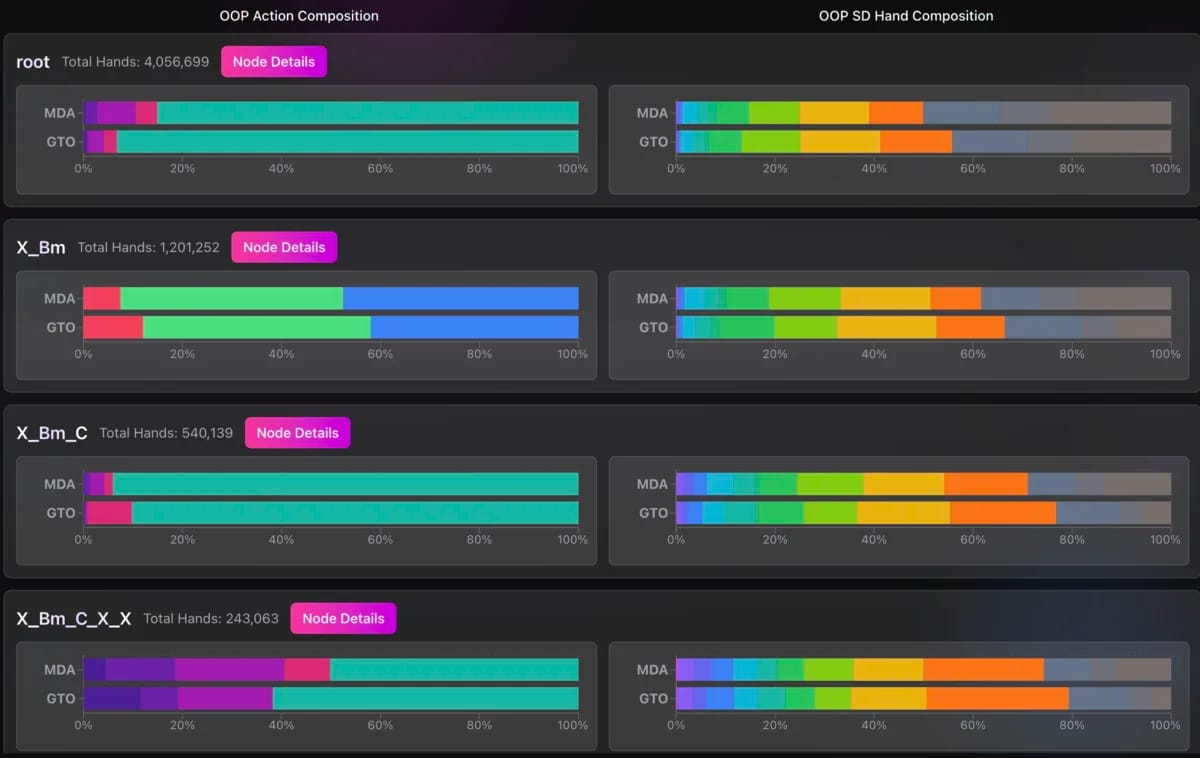Open Node Details for the X_Bm node
Image resolution: width=1200 pixels, height=758 pixels.
(284, 247)
